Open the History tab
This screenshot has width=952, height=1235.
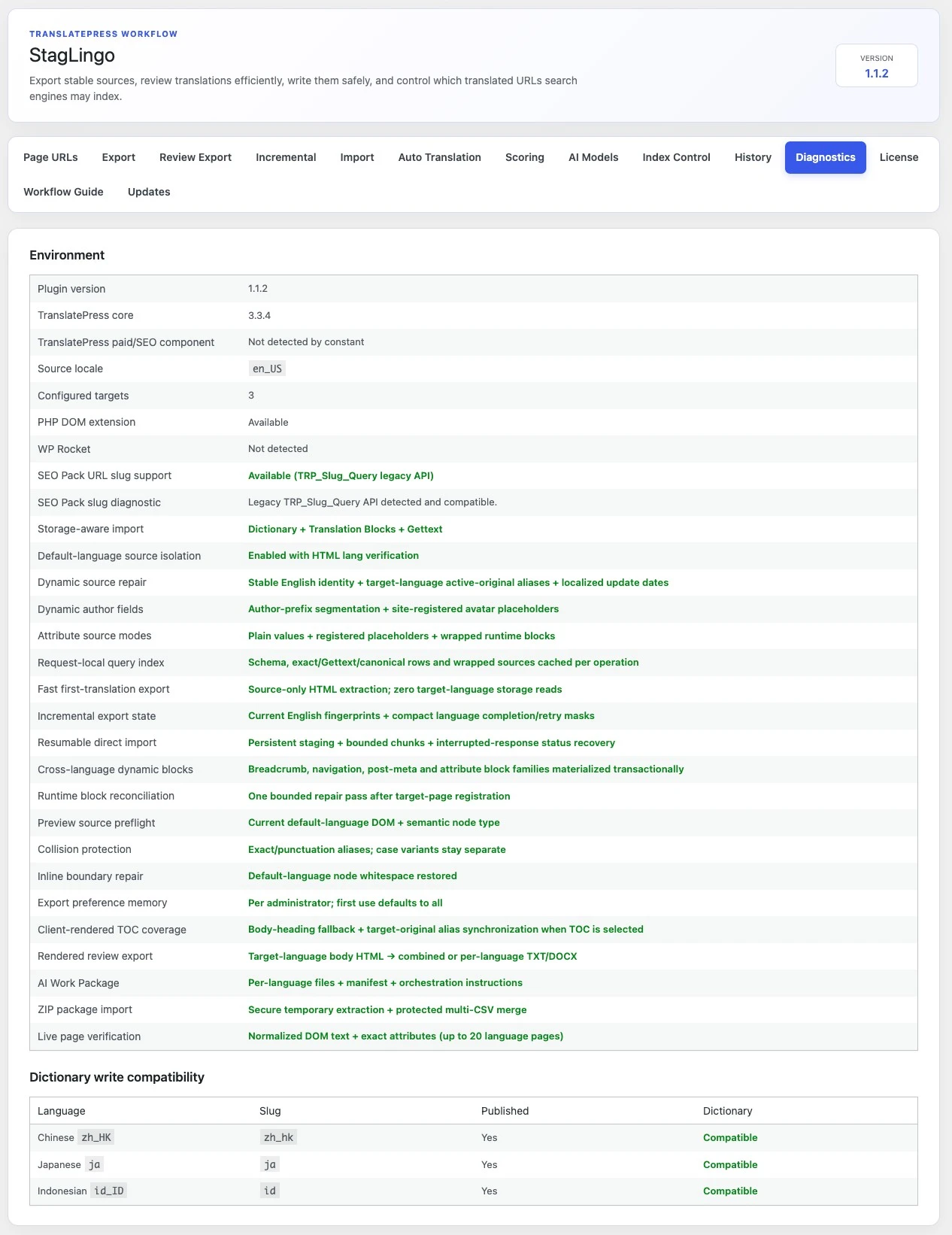click(753, 157)
